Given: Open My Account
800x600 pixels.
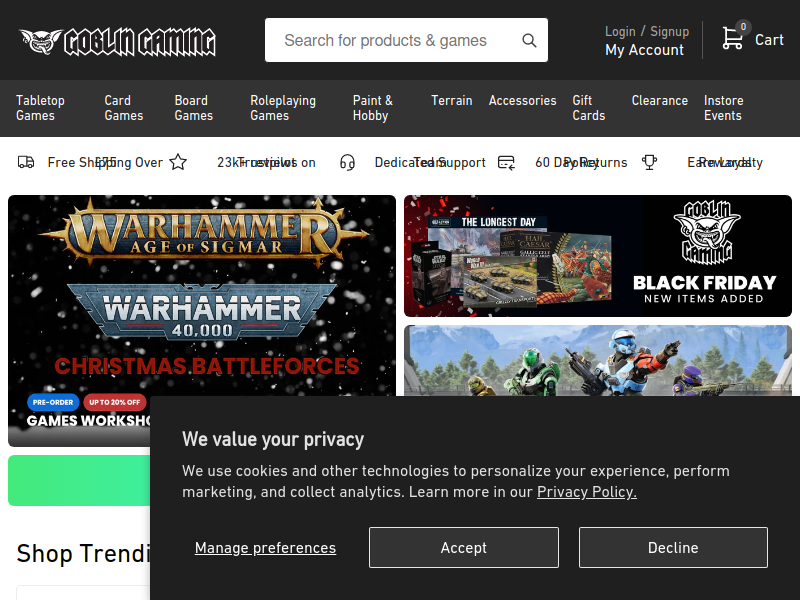Looking at the screenshot, I should pos(644,50).
